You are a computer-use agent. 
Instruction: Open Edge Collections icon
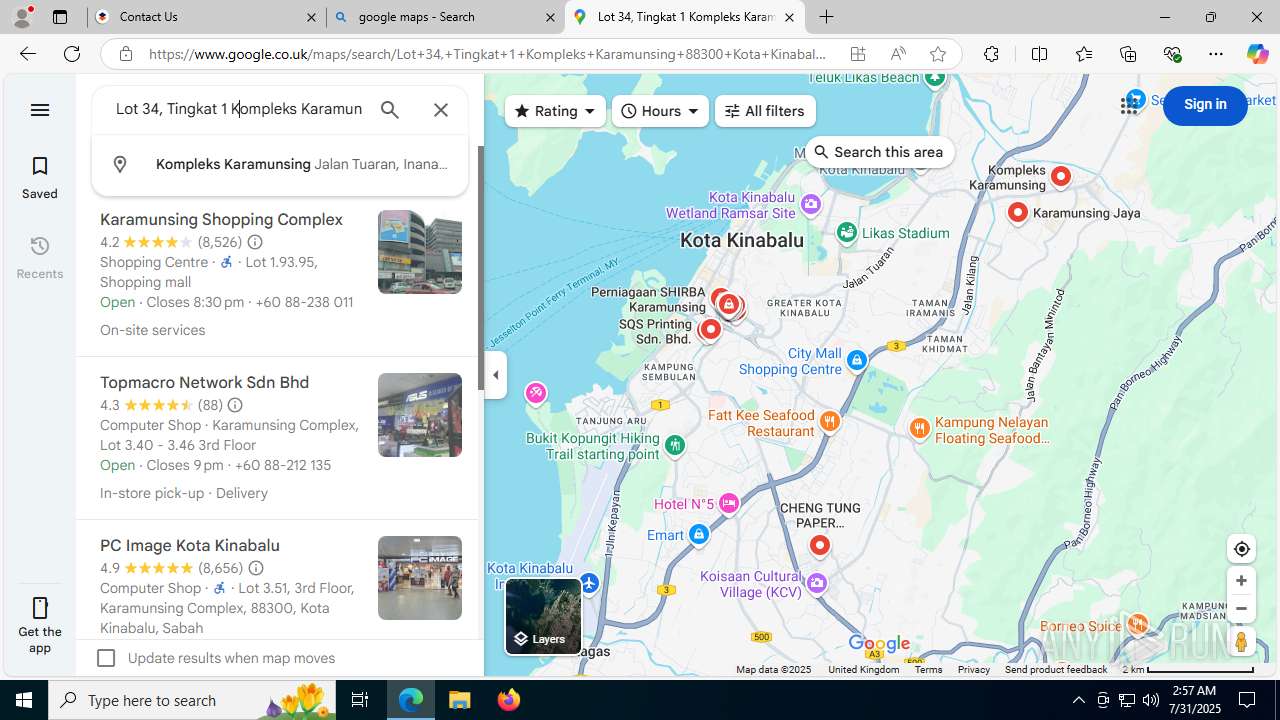pyautogui.click(x=1128, y=54)
